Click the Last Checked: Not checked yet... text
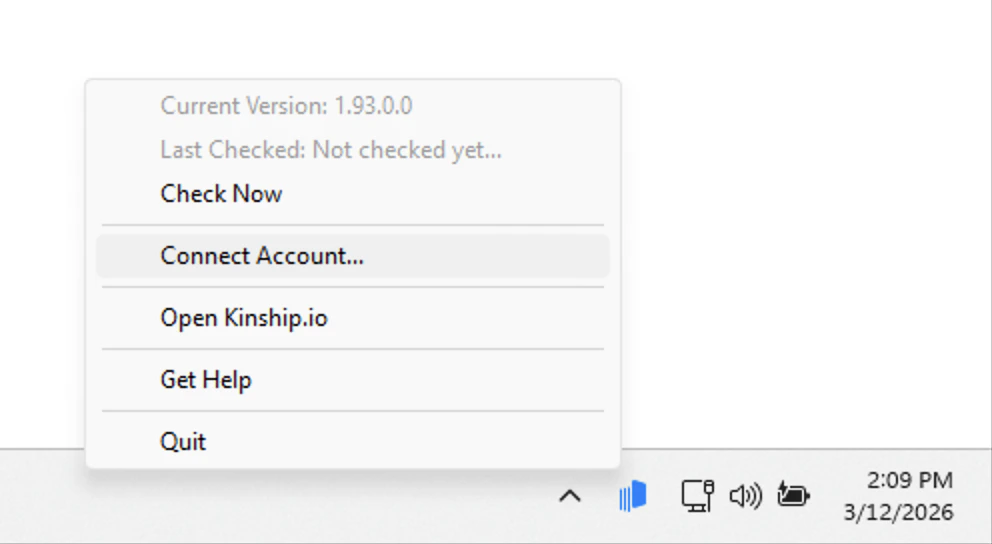The width and height of the screenshot is (992, 544). click(x=331, y=150)
